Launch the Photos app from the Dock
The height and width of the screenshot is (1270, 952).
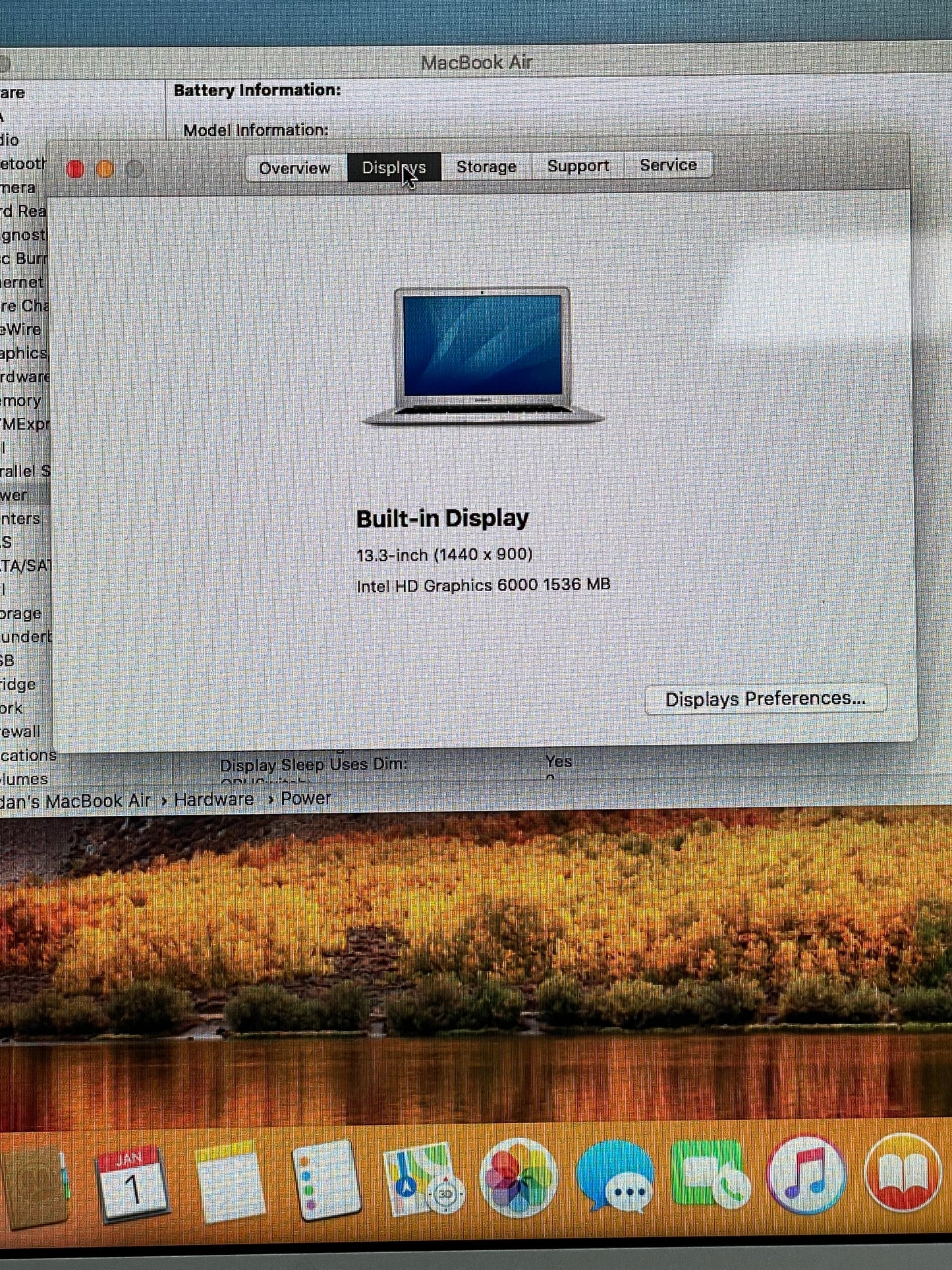(x=519, y=1178)
